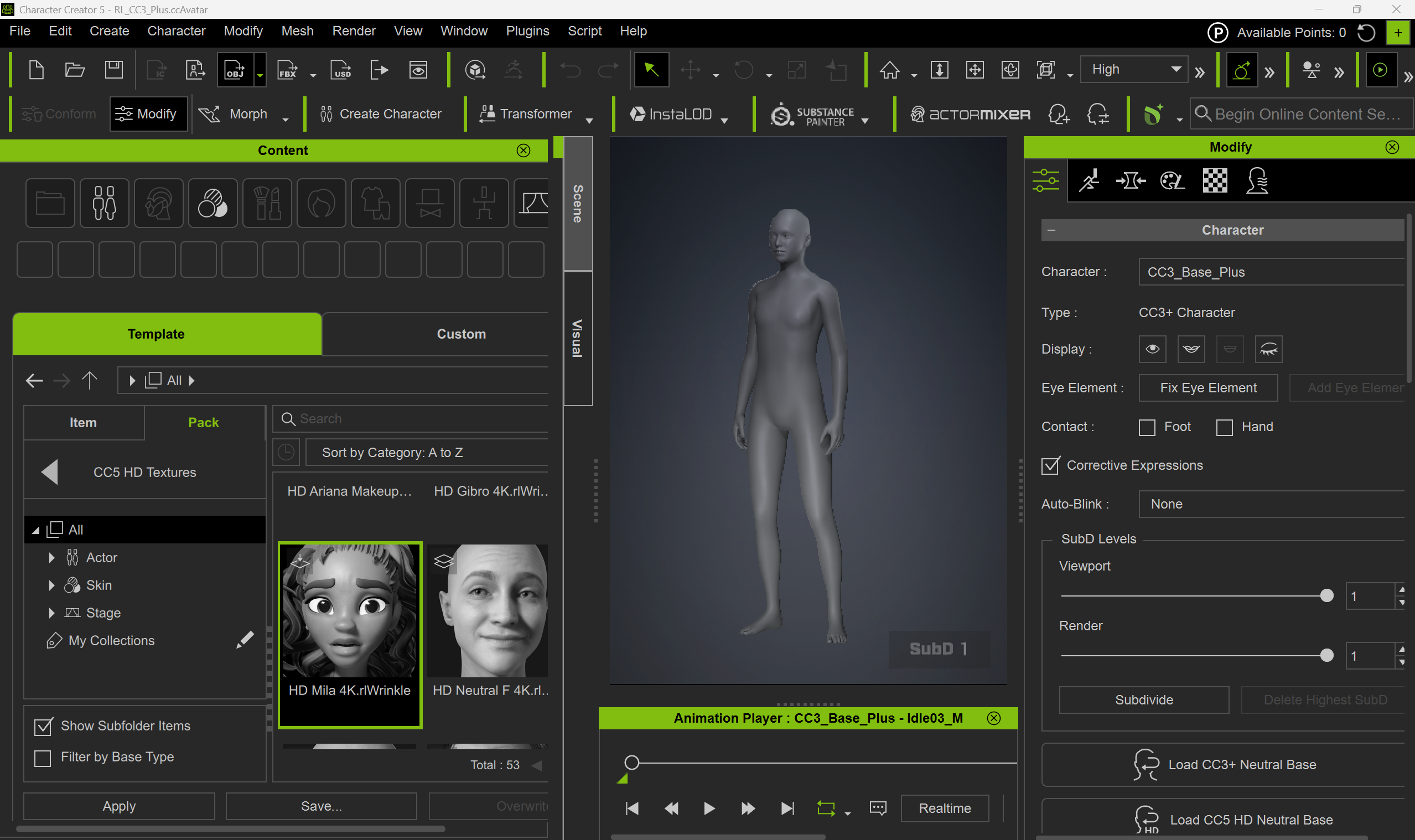Click the OBJ export icon

coord(235,70)
